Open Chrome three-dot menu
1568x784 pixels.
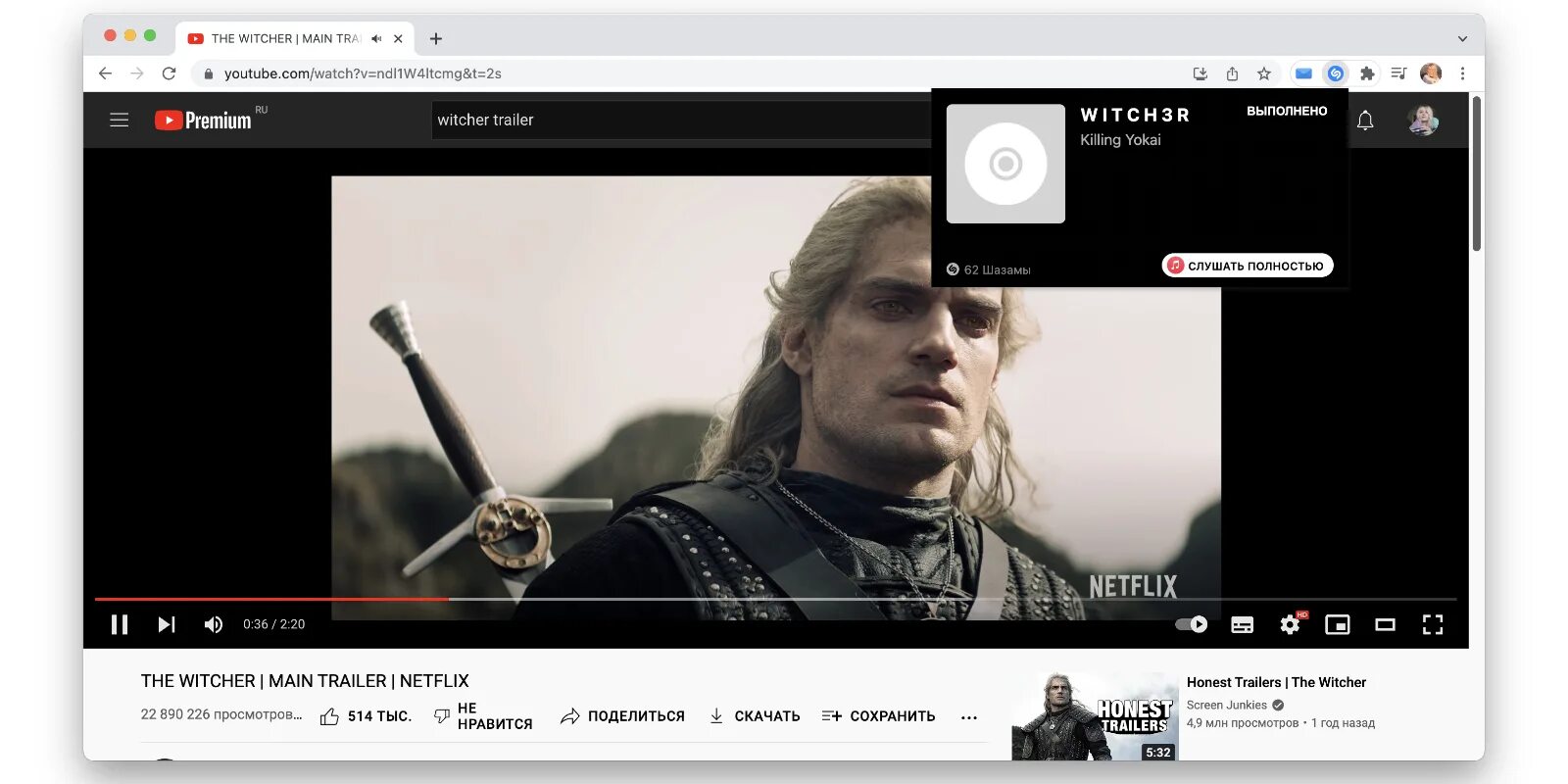(1462, 73)
